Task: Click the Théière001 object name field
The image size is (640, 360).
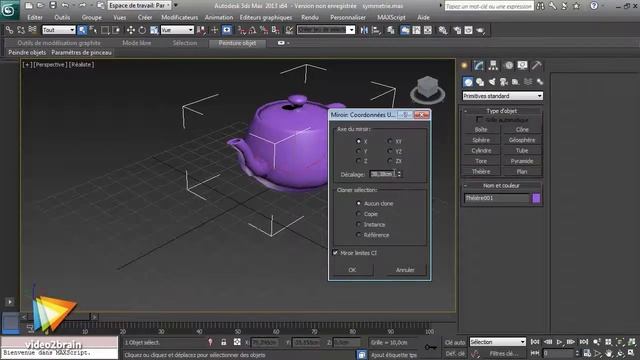Action: point(497,198)
